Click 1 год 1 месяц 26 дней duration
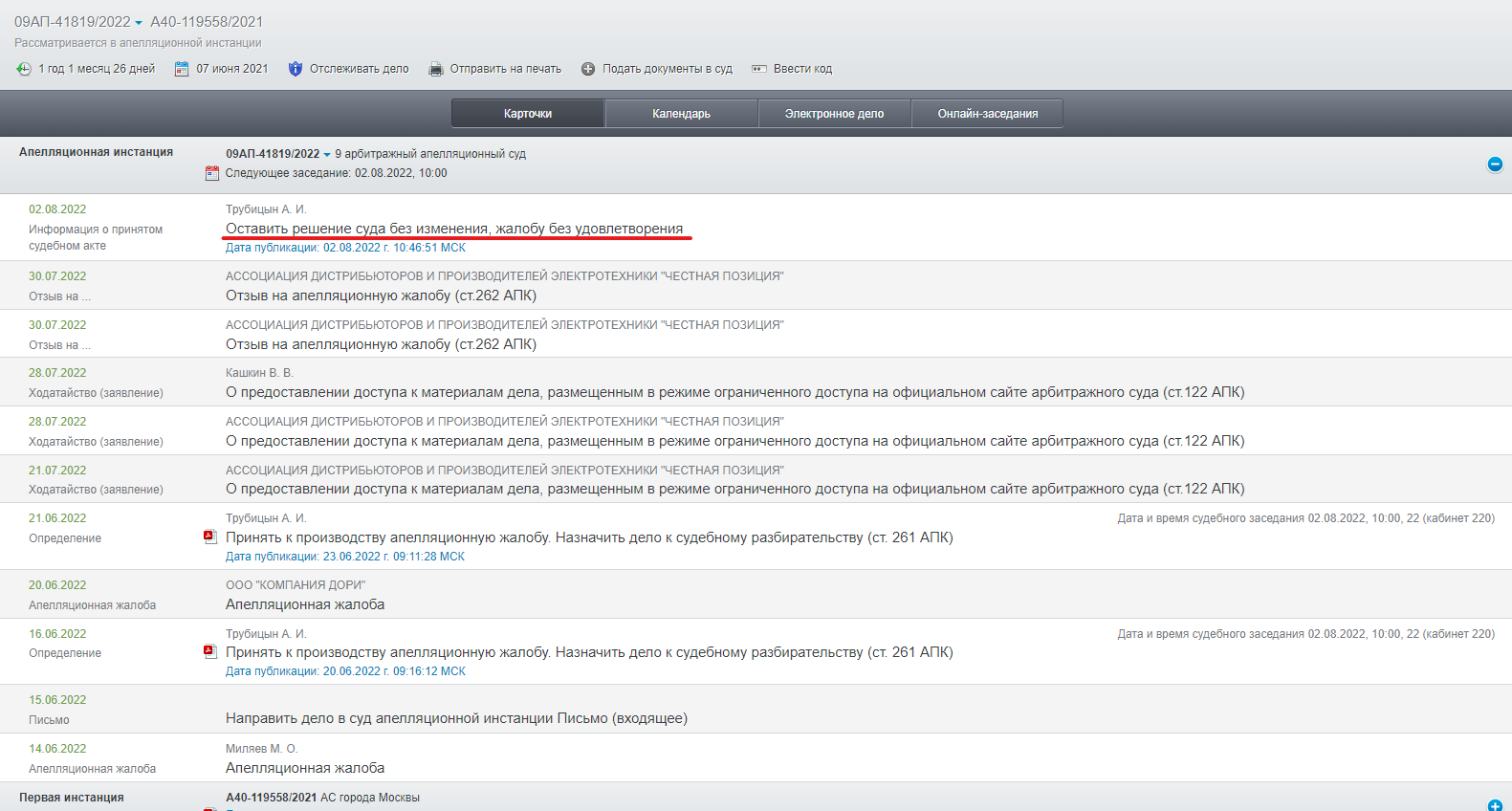Screen dimensions: 1512x811 (x=97, y=69)
